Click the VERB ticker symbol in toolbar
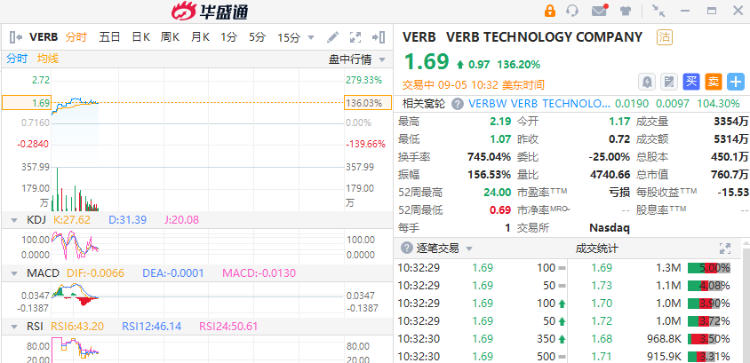The image size is (750, 363). [44, 37]
